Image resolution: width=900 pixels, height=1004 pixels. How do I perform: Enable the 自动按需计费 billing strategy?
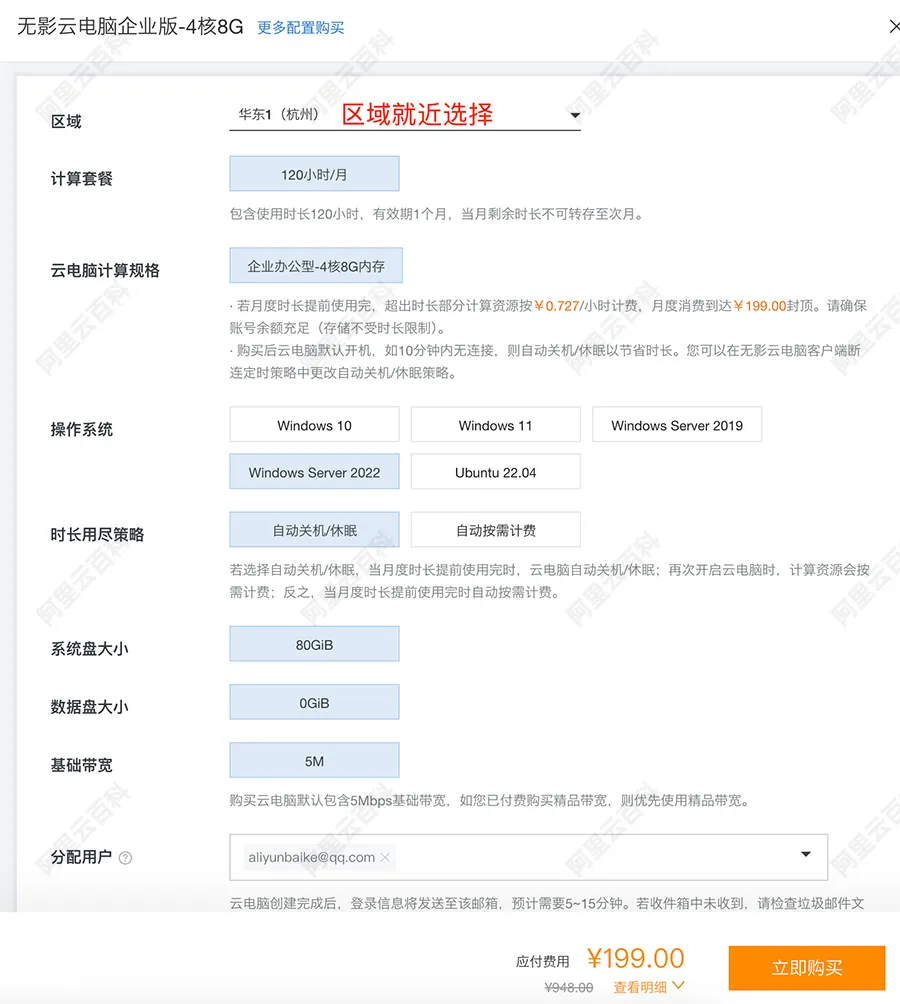[x=495, y=529]
